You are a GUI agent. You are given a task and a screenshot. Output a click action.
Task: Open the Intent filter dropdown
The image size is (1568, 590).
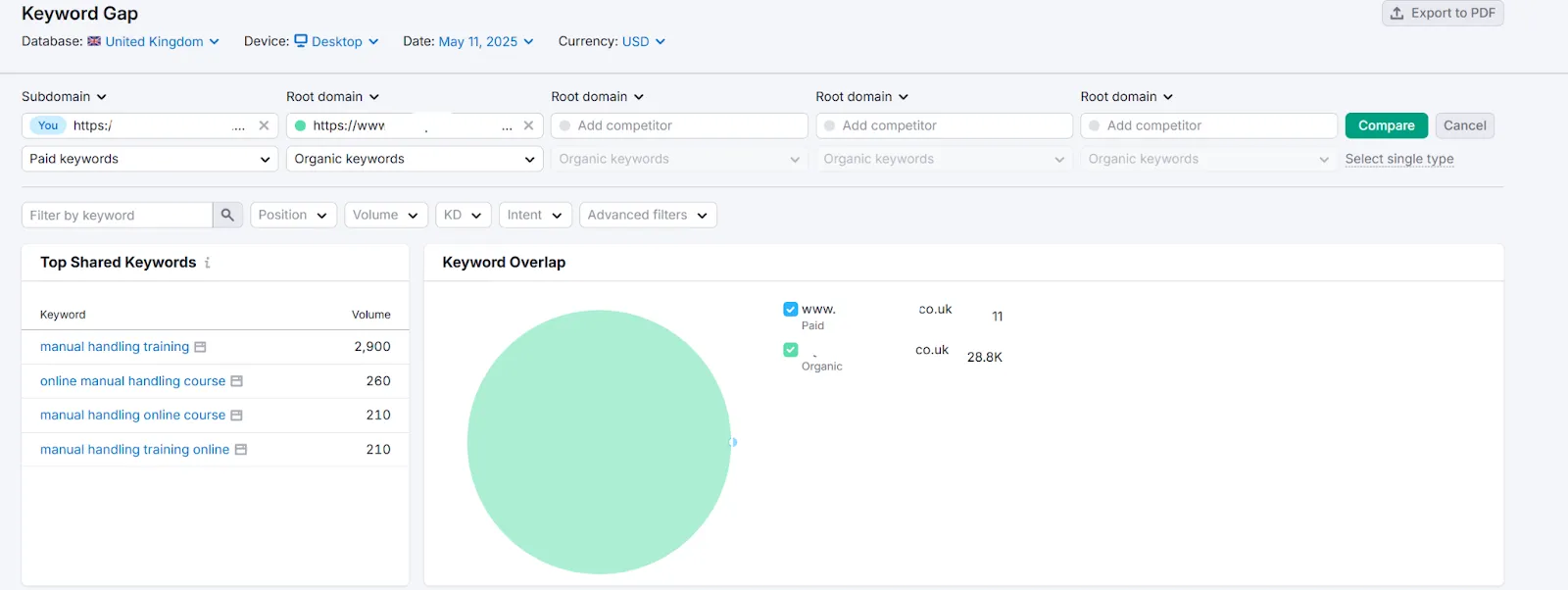tap(535, 215)
